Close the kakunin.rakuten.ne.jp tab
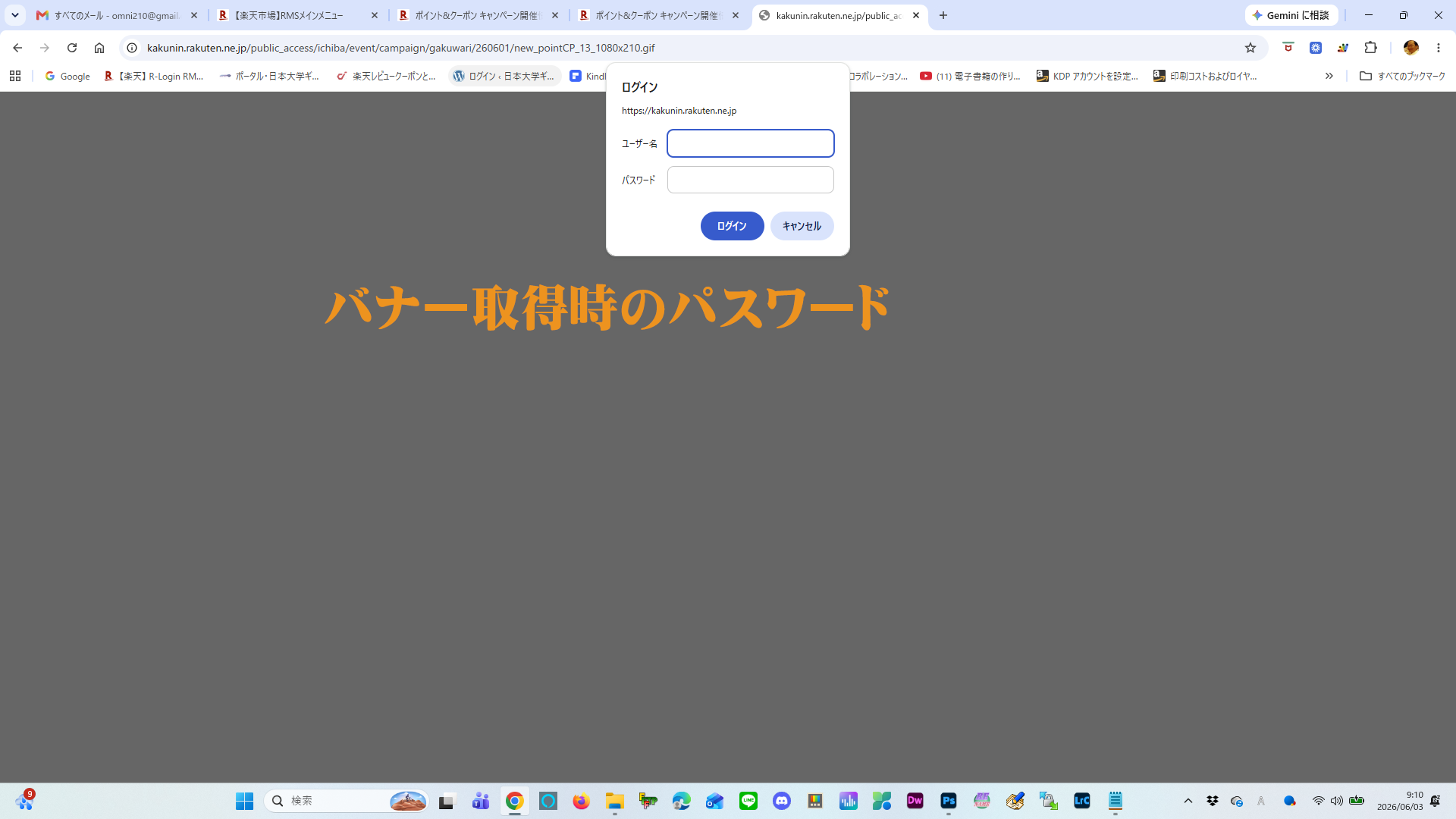The height and width of the screenshot is (819, 1456). pyautogui.click(x=916, y=15)
